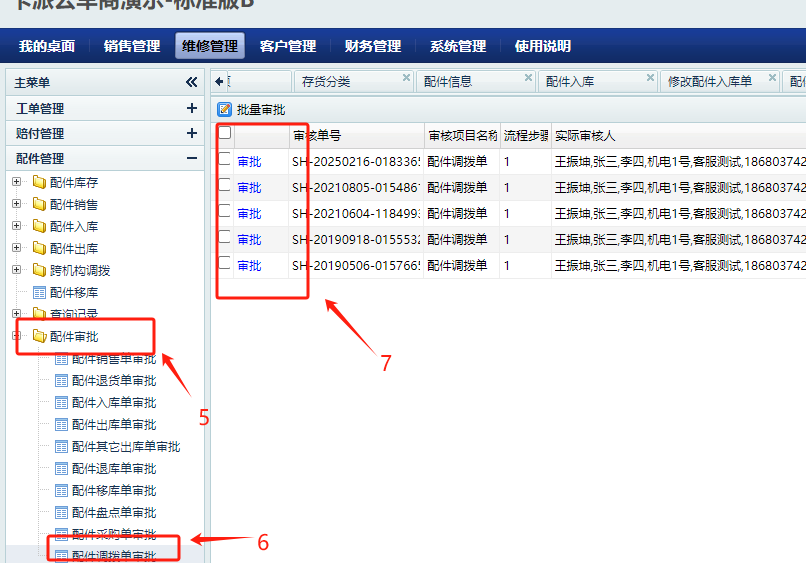Check the row for SH-20190506 audit order
The image size is (806, 563).
point(225,263)
